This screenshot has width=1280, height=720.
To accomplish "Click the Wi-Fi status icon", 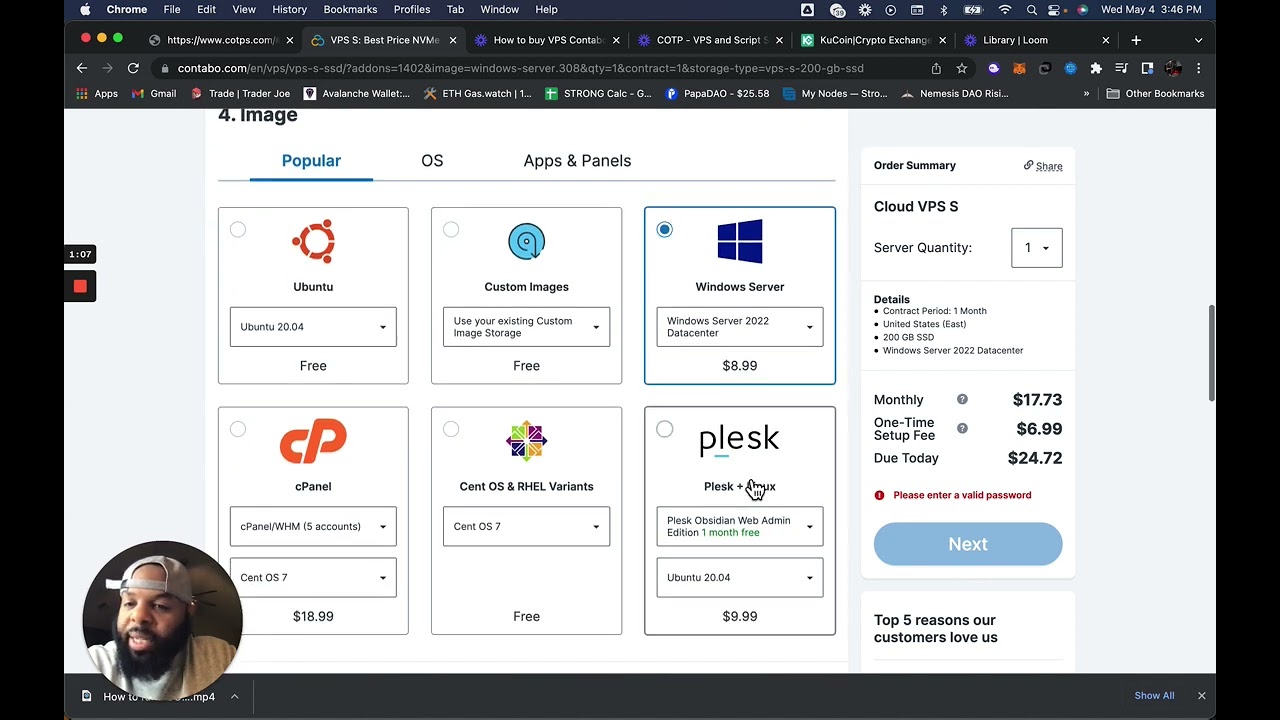I will (x=1005, y=10).
